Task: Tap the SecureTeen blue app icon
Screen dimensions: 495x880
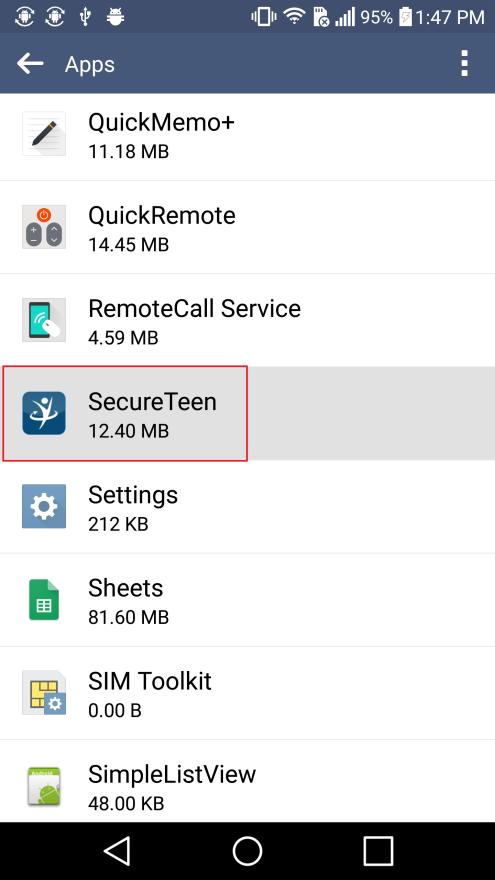Action: [44, 413]
